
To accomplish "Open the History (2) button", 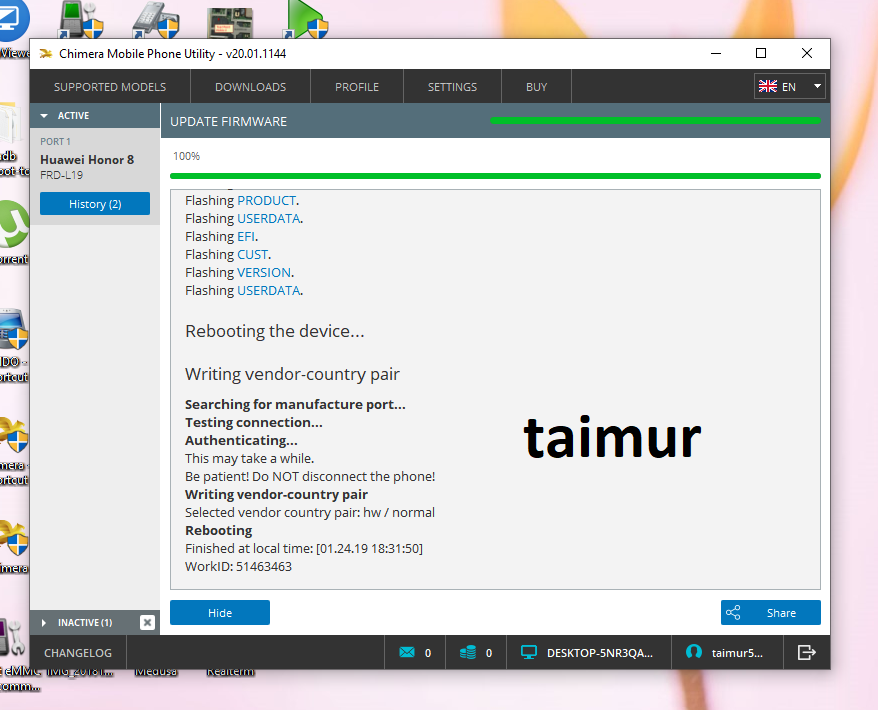I will point(95,204).
